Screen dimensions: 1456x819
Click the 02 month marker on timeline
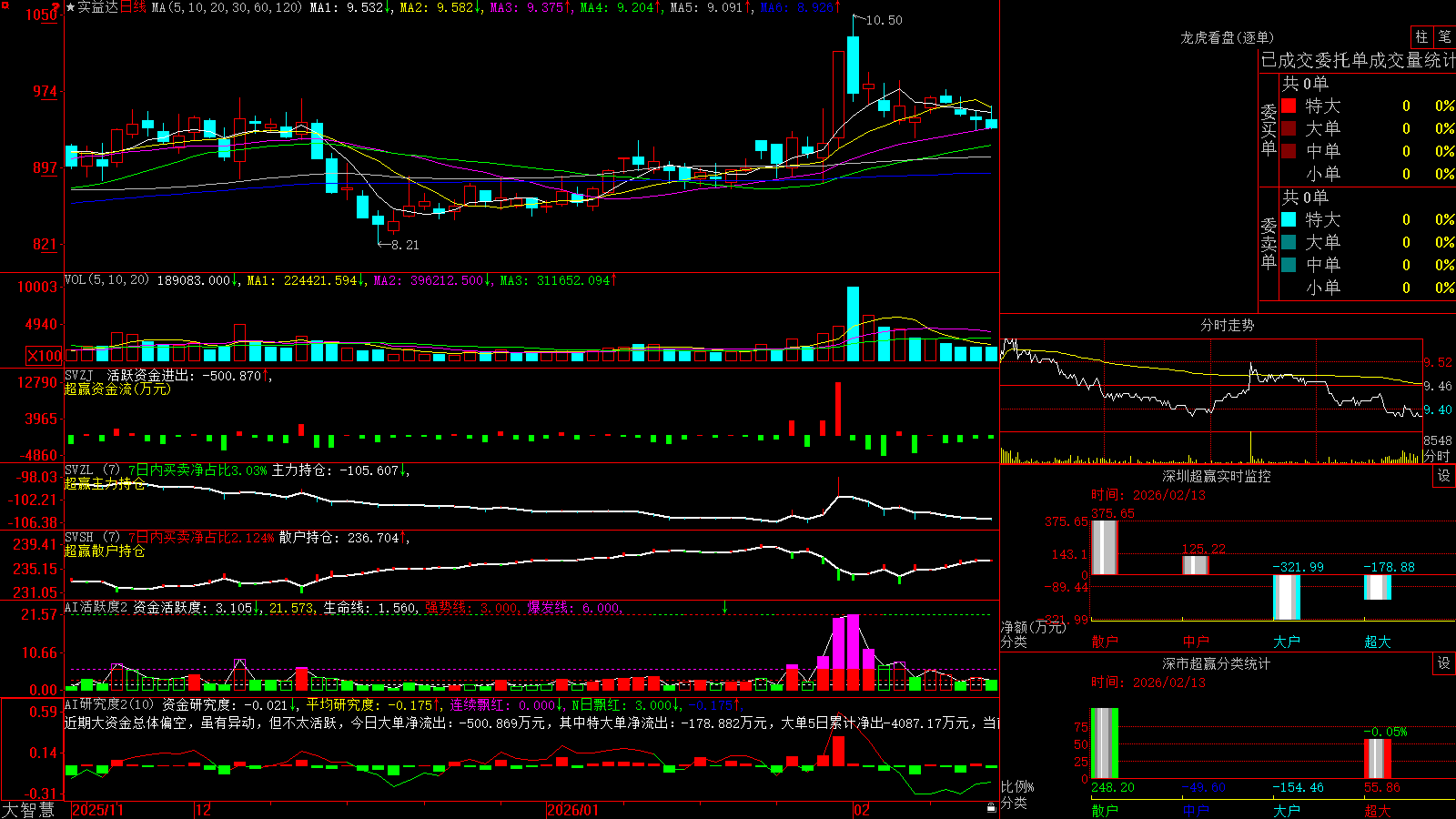point(862,810)
